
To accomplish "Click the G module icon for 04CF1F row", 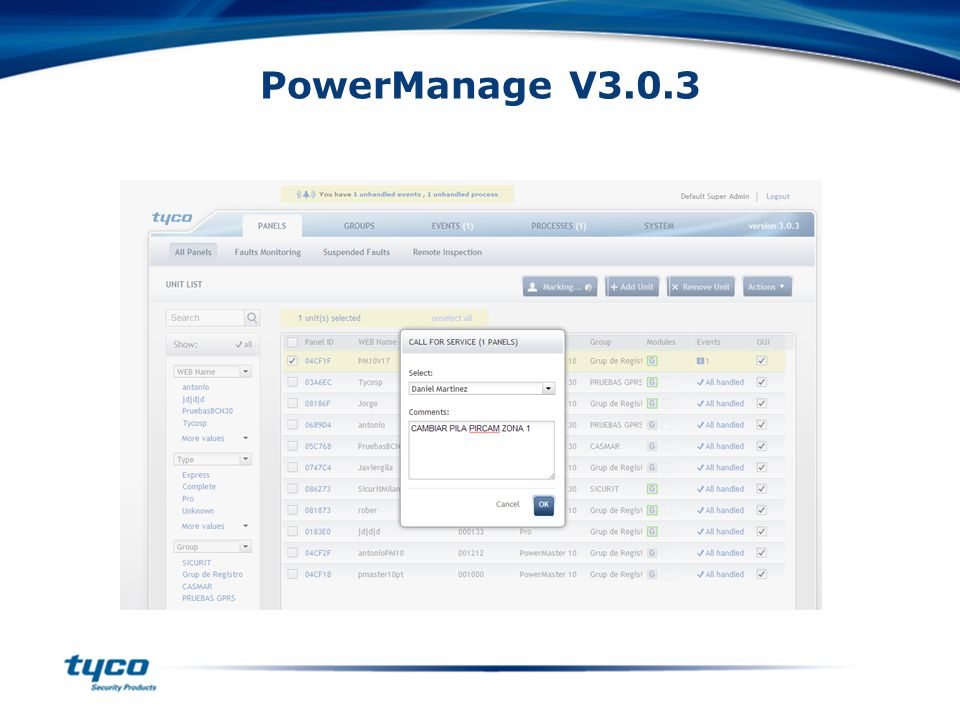I will tap(652, 361).
